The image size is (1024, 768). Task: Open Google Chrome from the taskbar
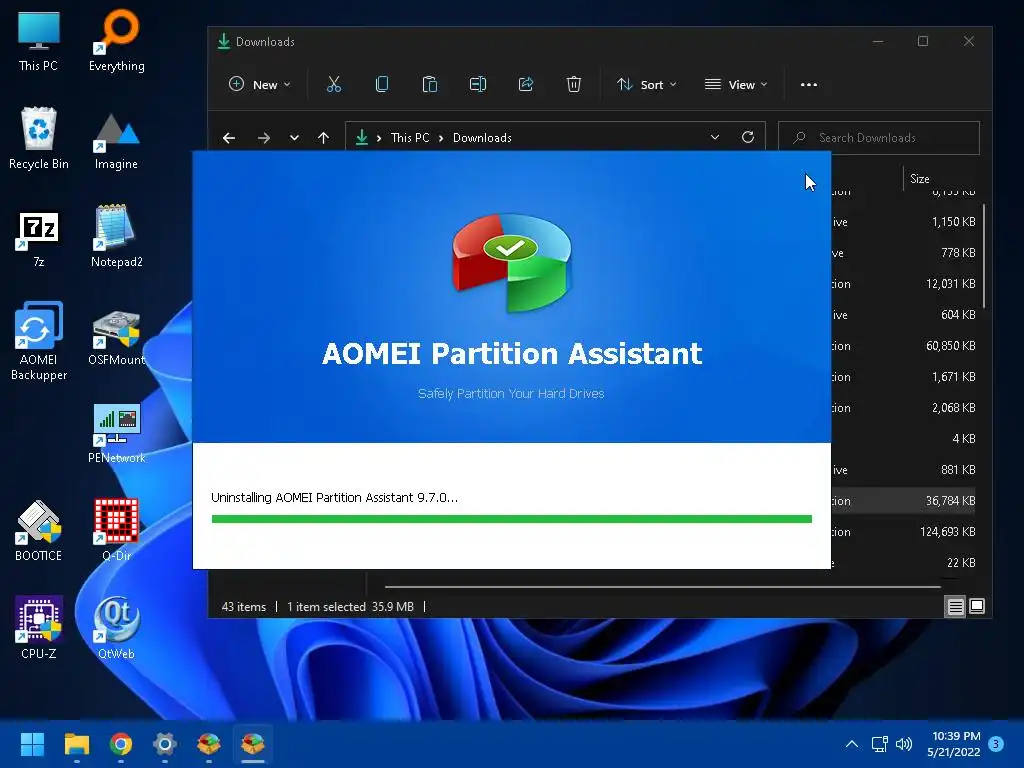(121, 744)
